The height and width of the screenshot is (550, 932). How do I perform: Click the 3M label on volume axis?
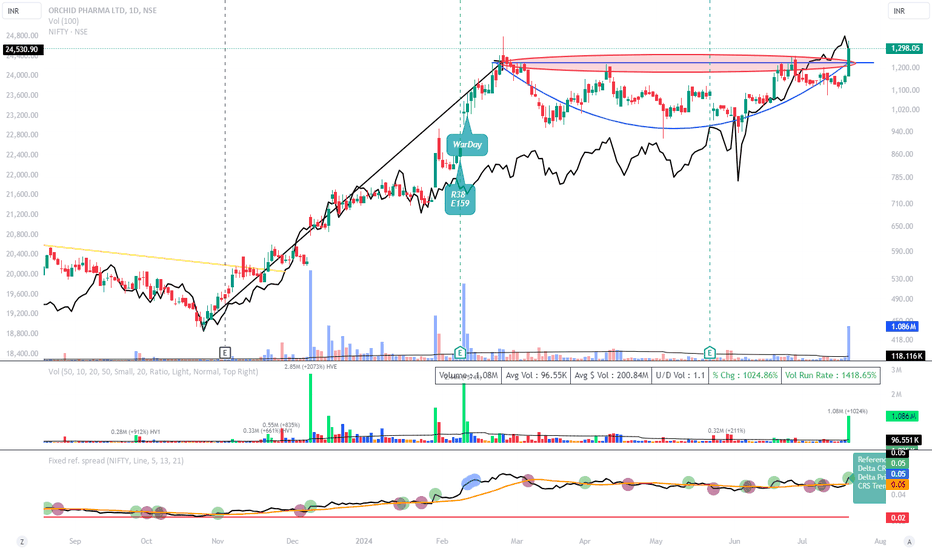coord(896,370)
